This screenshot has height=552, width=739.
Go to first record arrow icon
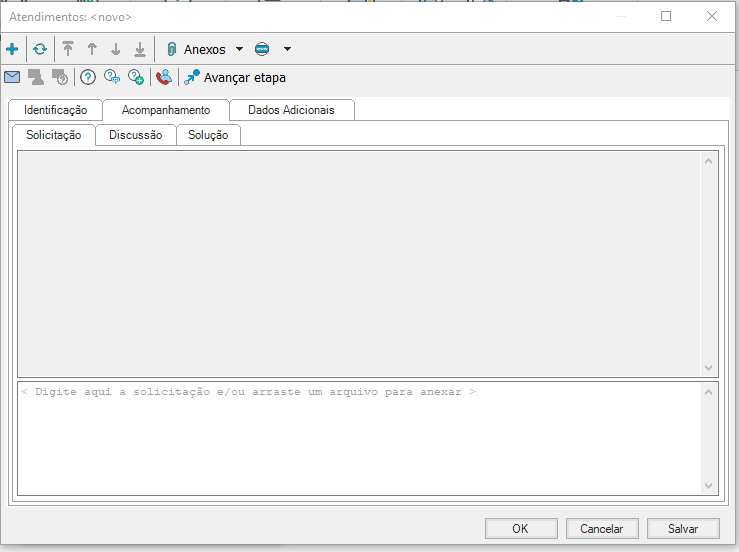pyautogui.click(x=68, y=49)
